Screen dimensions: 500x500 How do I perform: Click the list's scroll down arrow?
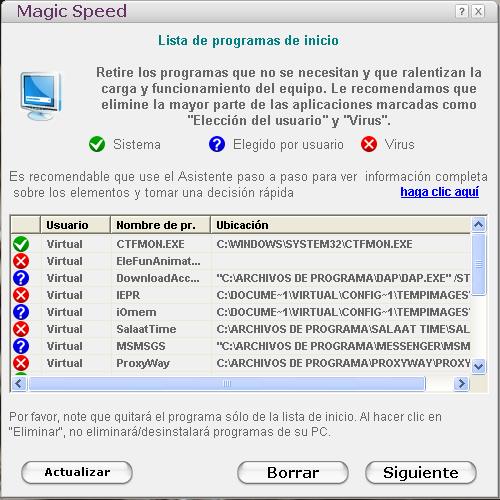point(479,367)
